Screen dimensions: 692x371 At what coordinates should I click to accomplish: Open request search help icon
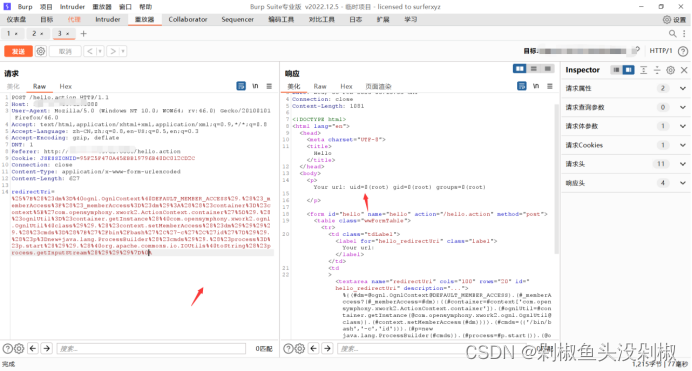(8, 349)
